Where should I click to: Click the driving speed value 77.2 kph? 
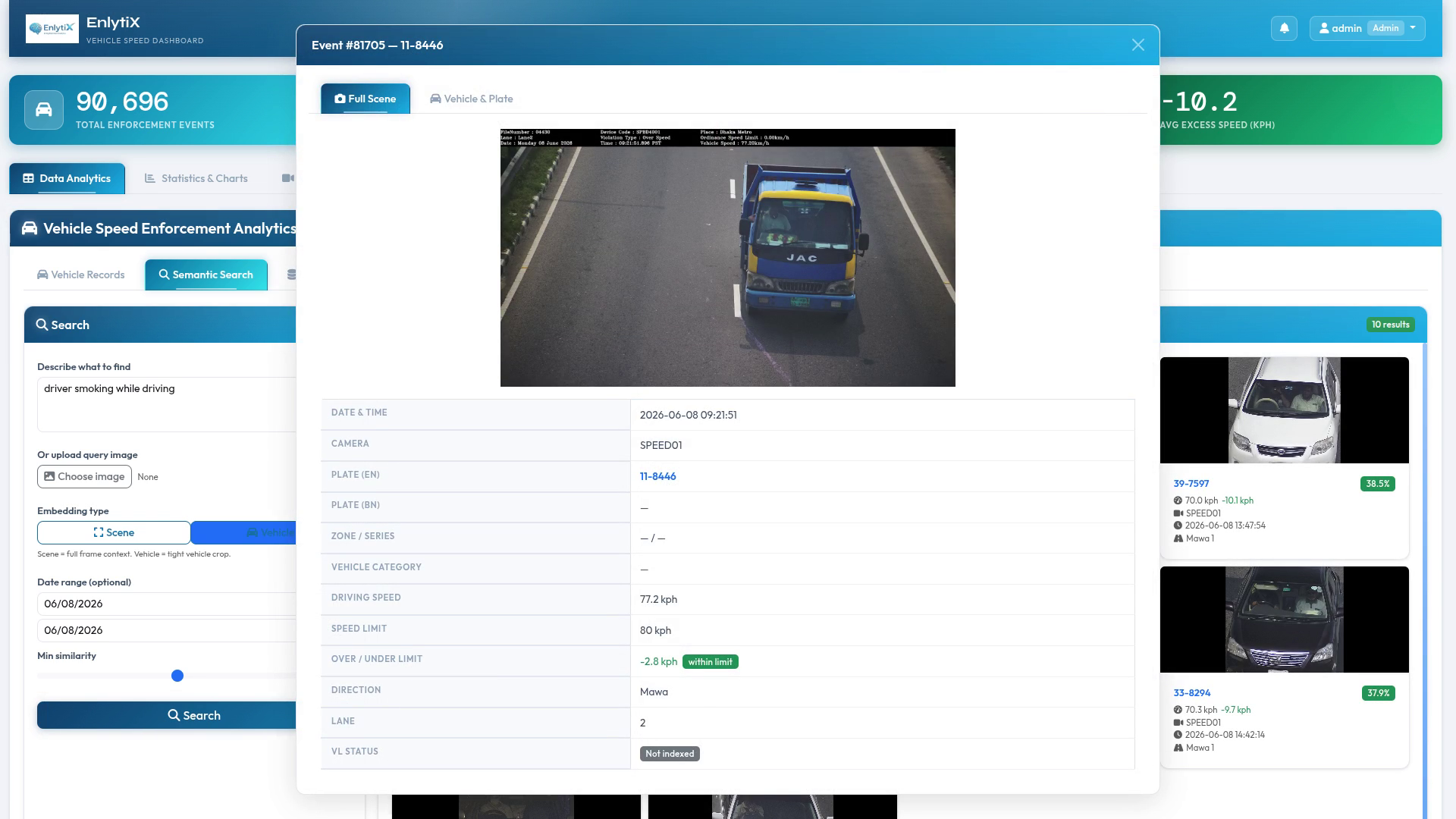coord(658,599)
